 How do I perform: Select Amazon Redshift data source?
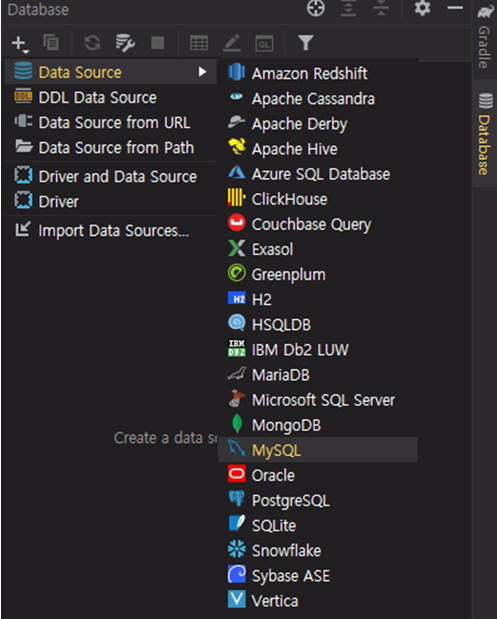[318, 73]
